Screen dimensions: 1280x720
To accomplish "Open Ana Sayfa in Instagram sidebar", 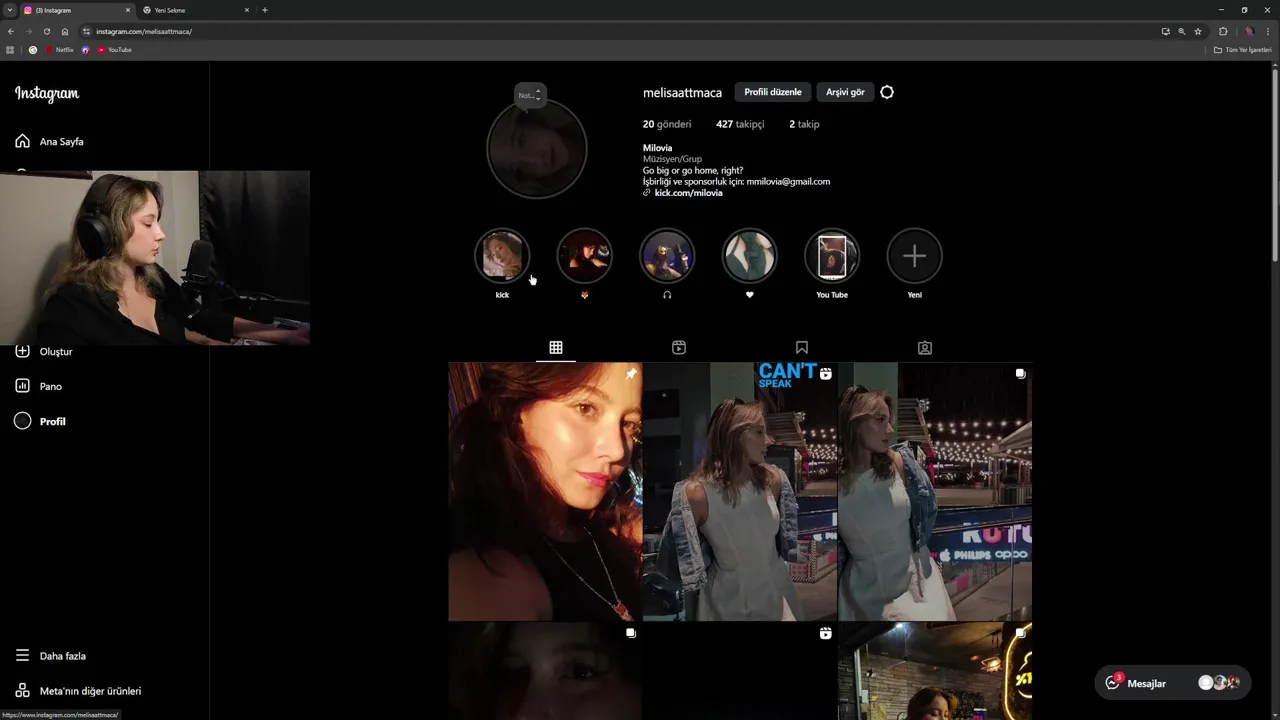I will (49, 142).
